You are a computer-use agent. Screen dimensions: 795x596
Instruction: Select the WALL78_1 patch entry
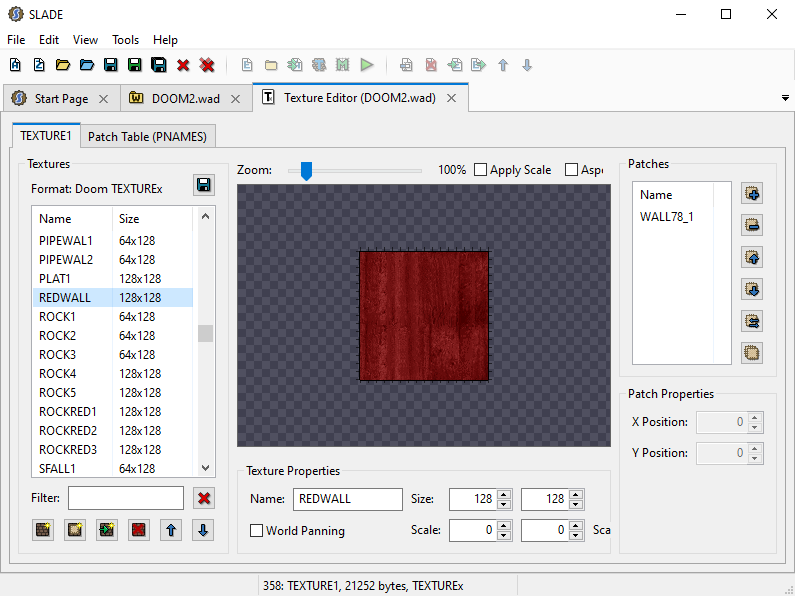(667, 216)
